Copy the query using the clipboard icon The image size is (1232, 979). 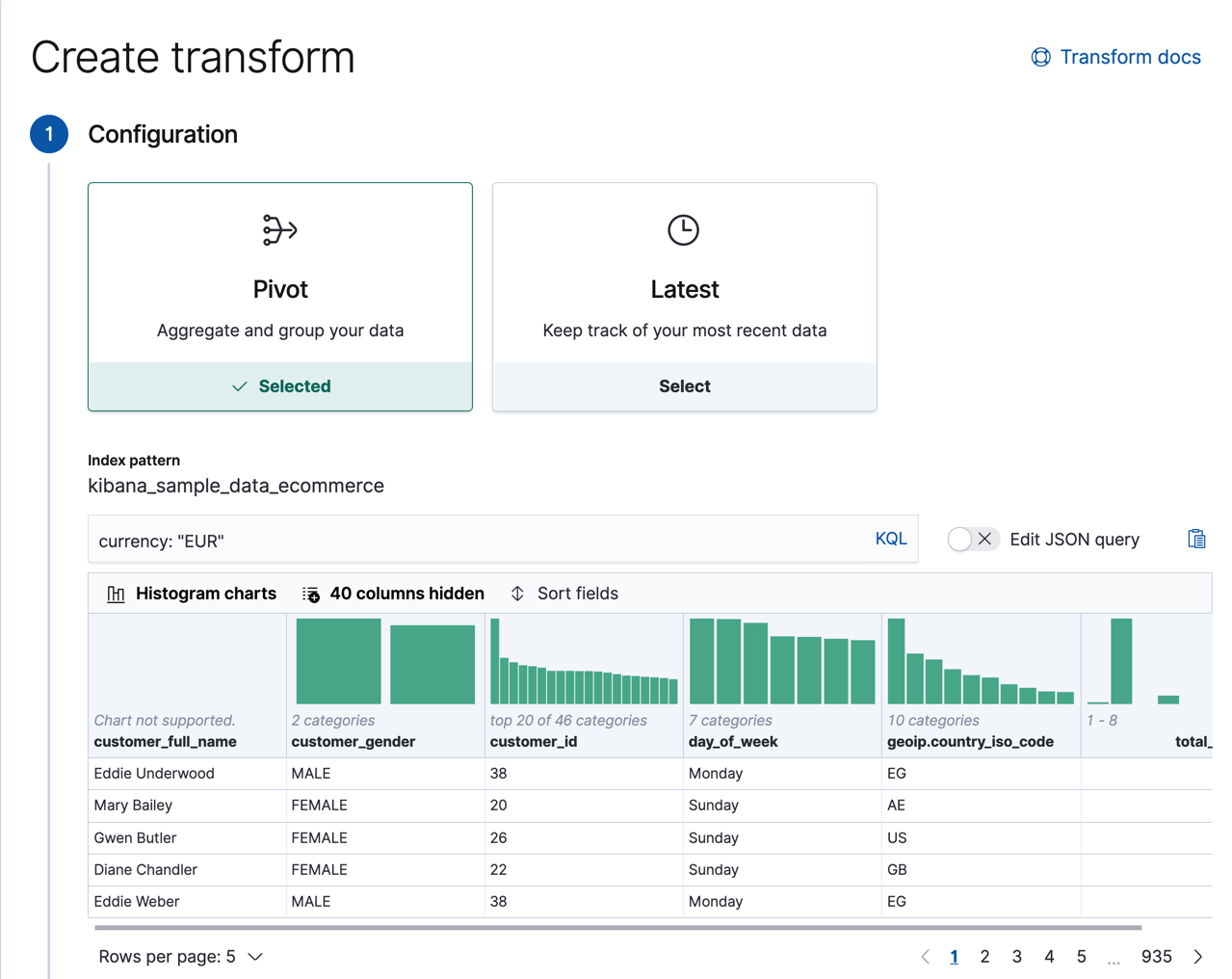tap(1196, 540)
